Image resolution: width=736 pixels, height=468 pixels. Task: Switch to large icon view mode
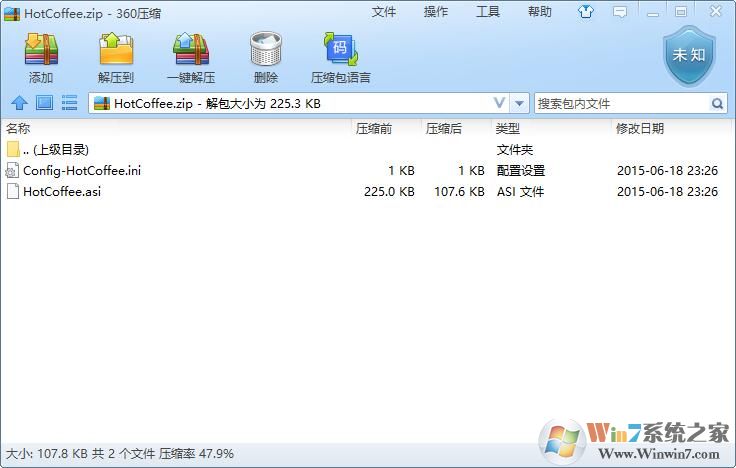(x=45, y=103)
